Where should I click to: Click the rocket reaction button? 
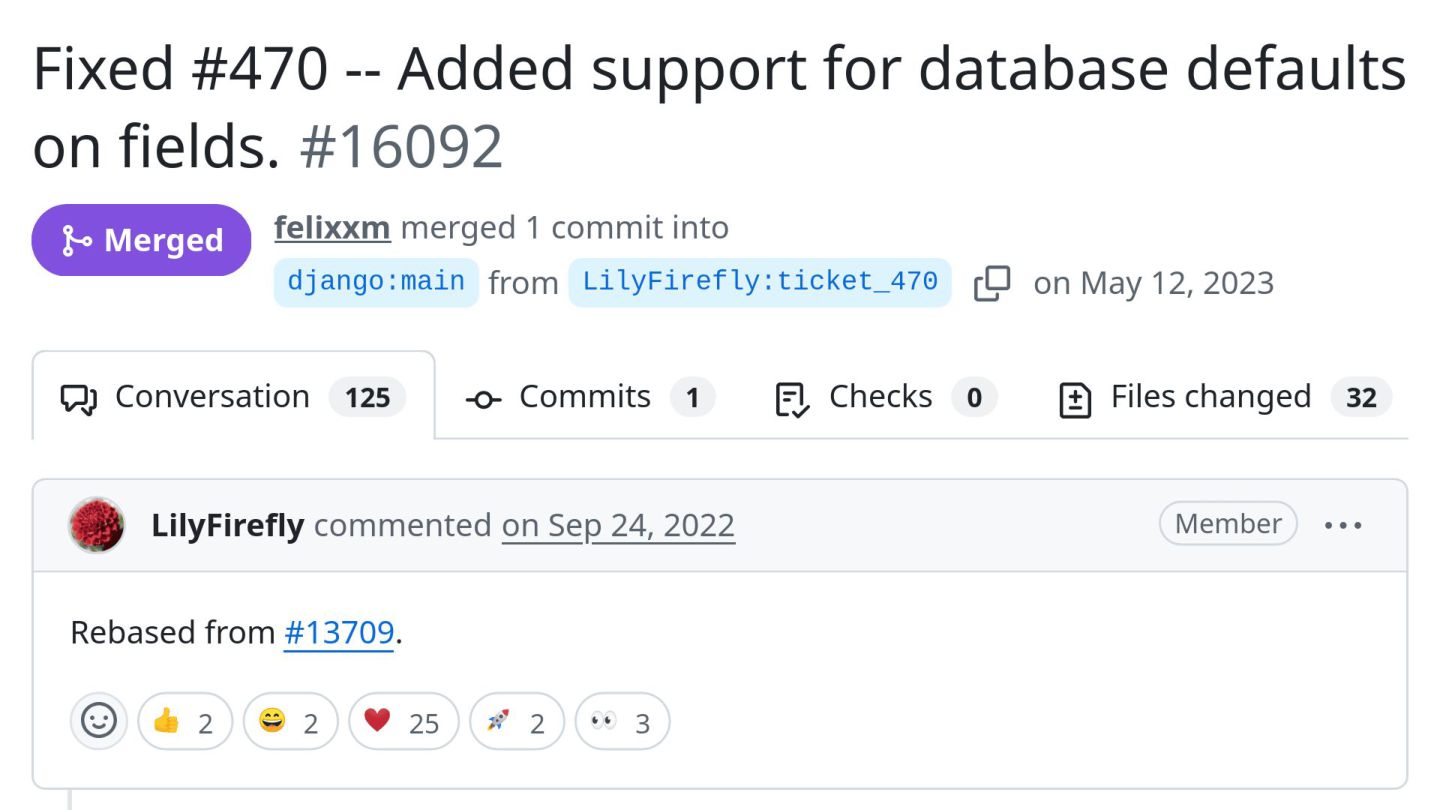(x=517, y=721)
